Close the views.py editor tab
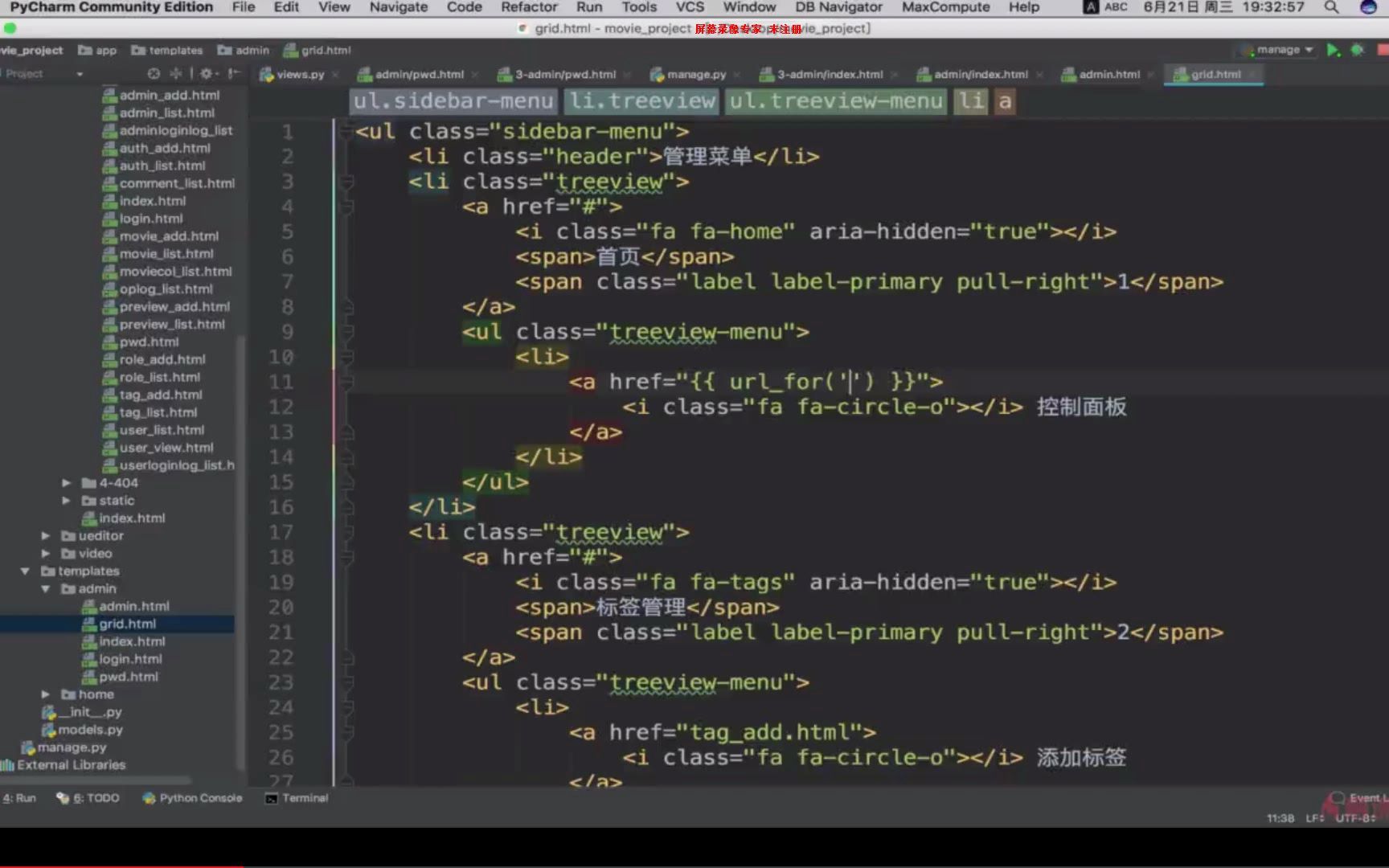 click(x=335, y=75)
